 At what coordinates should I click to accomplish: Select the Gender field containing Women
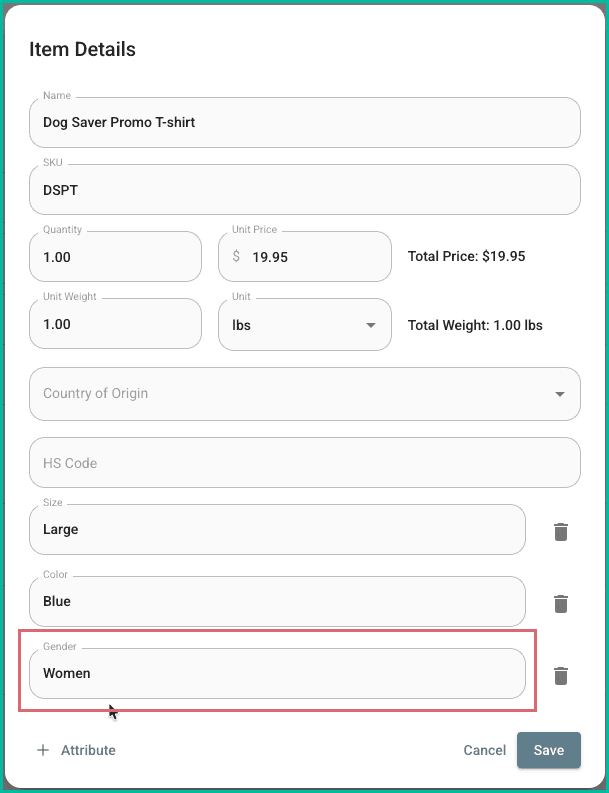[277, 674]
